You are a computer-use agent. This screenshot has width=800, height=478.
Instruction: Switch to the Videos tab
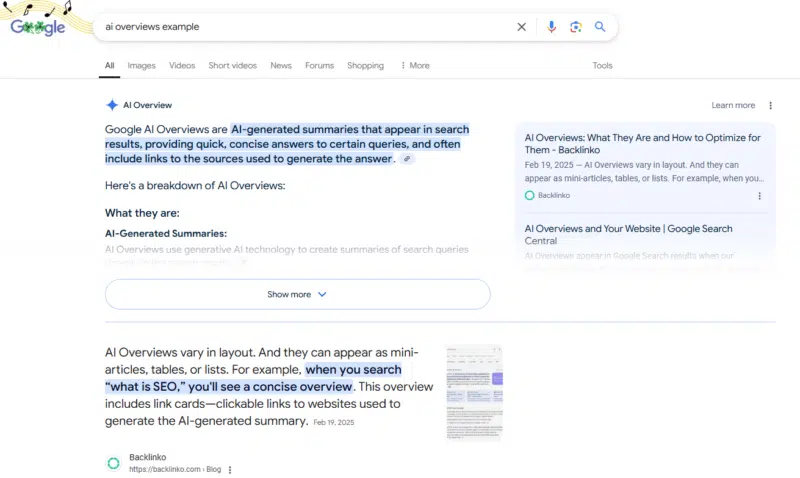pos(182,65)
